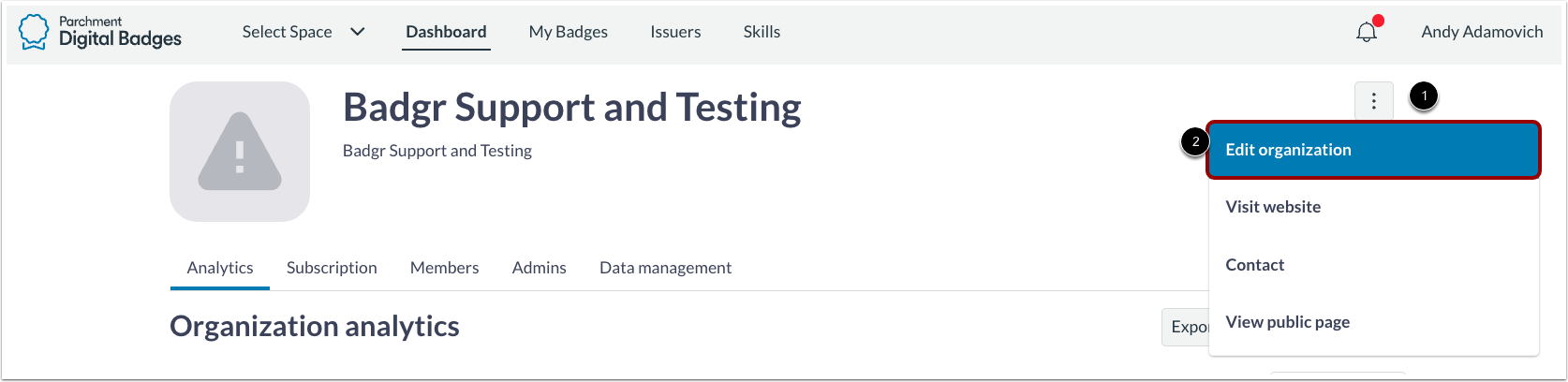1568x382 pixels.
Task: Click the Parchment Digital Badges logo
Action: (100, 32)
